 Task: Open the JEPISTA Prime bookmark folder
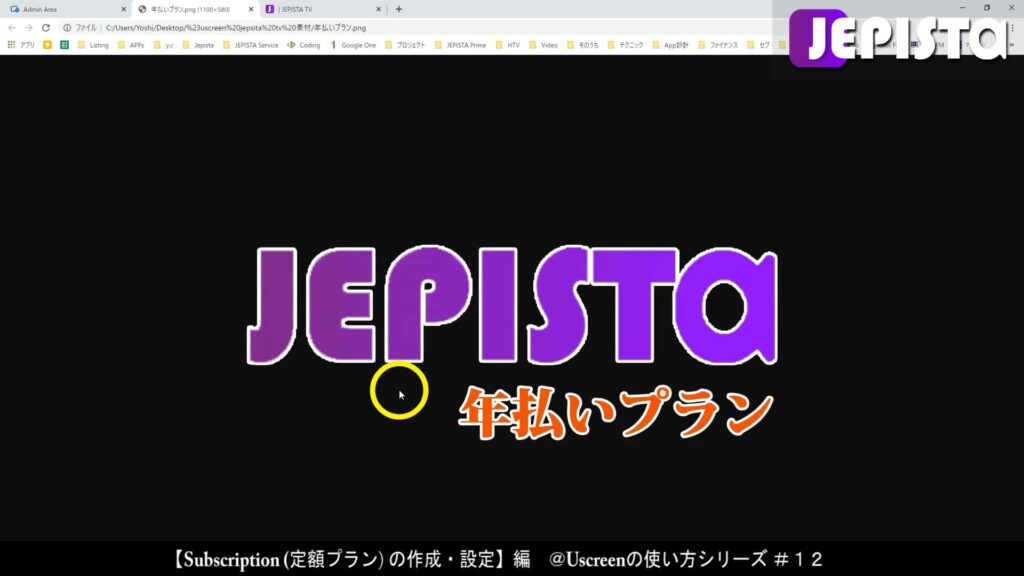[460, 45]
